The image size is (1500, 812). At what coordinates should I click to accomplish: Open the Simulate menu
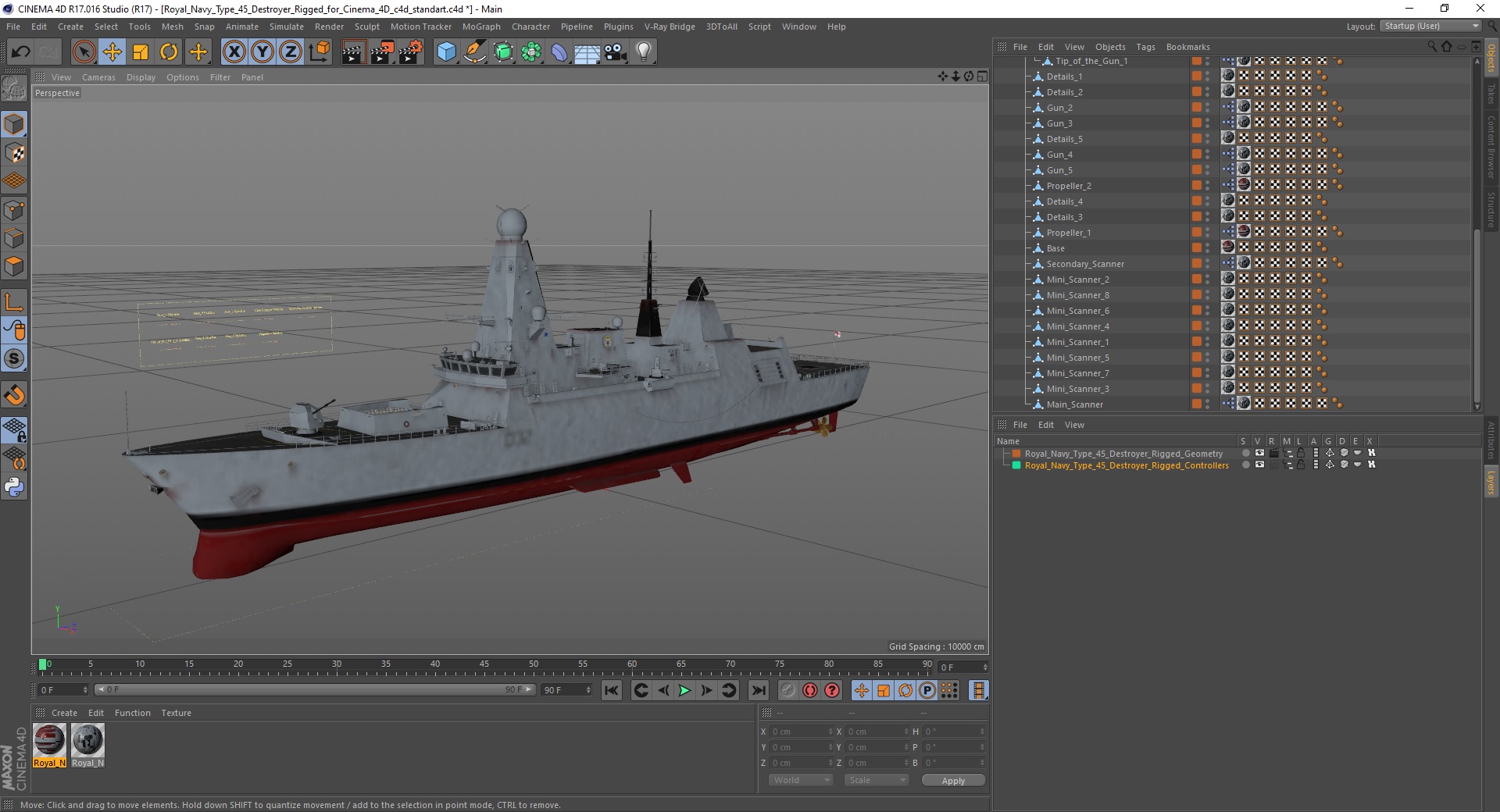tap(286, 27)
